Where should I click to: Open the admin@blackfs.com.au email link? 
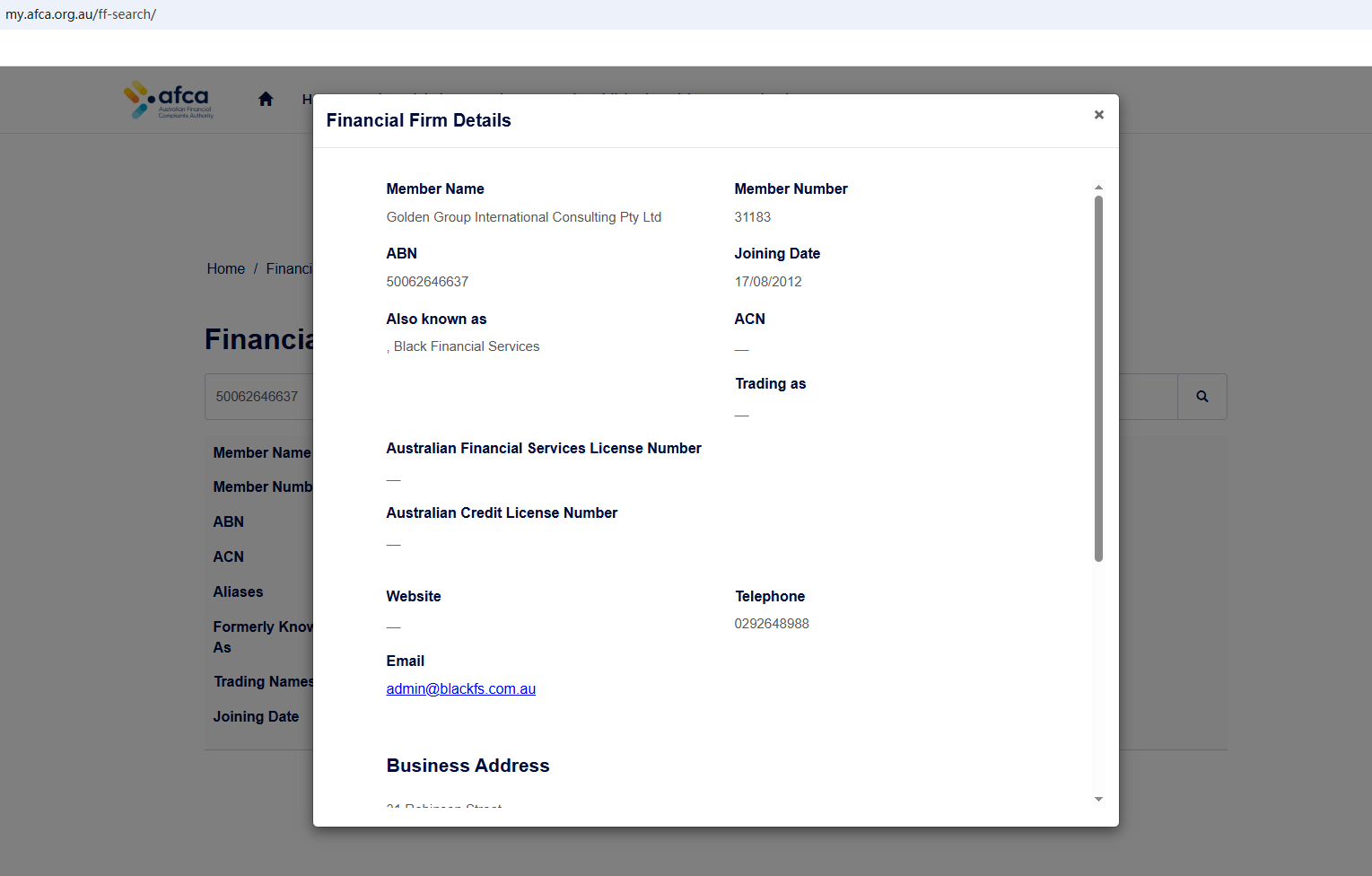pyautogui.click(x=460, y=689)
